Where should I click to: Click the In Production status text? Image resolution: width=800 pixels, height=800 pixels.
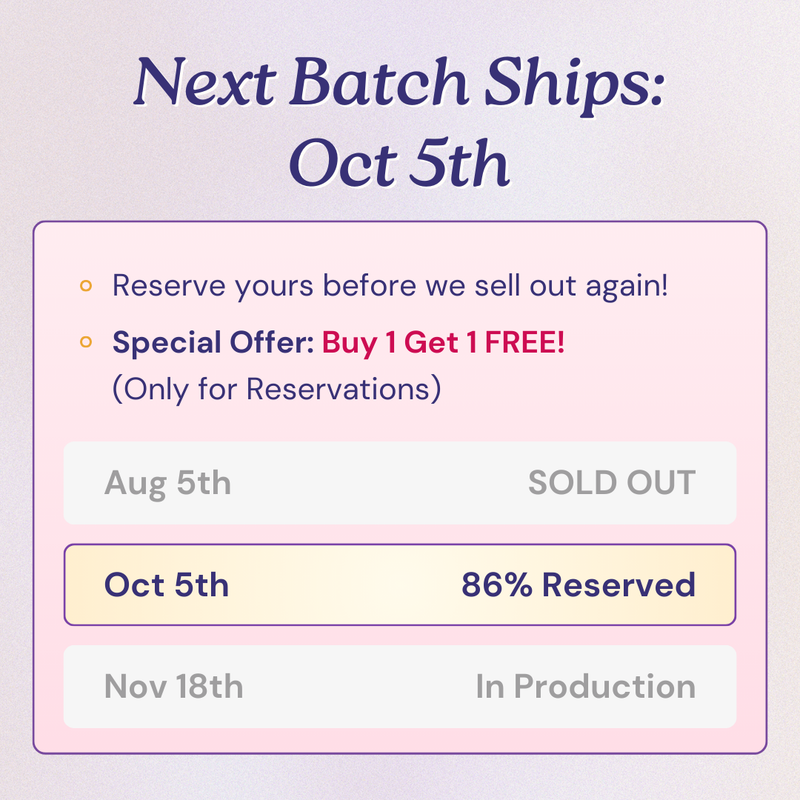coord(586,686)
